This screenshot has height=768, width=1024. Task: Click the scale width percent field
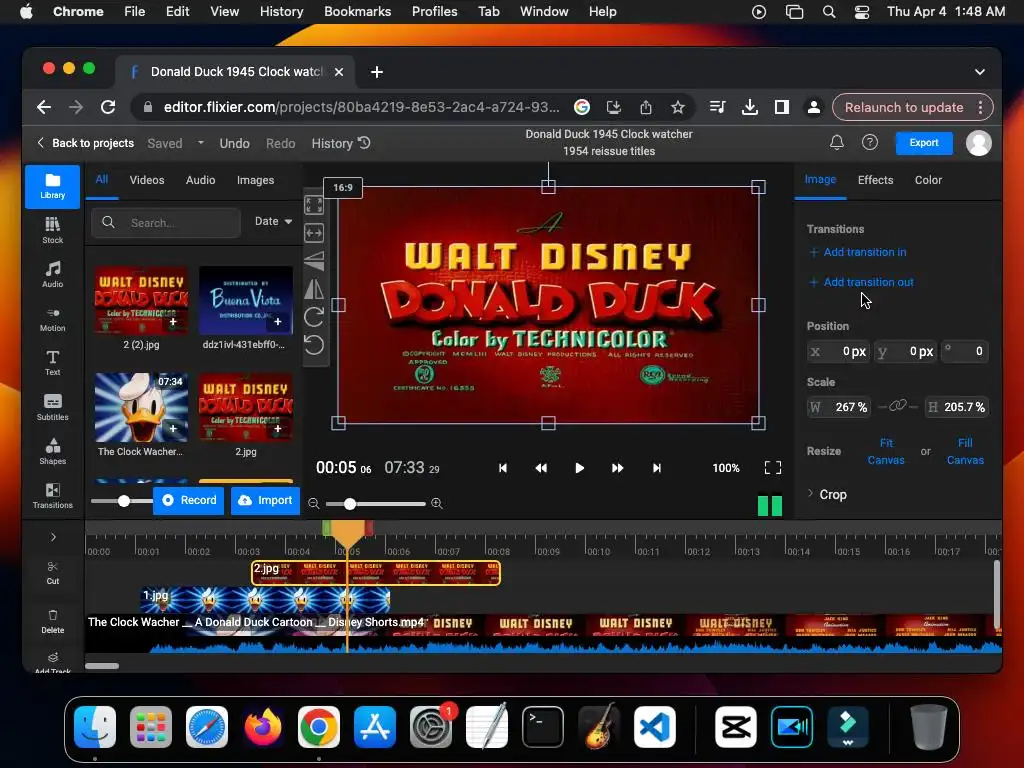coord(838,407)
